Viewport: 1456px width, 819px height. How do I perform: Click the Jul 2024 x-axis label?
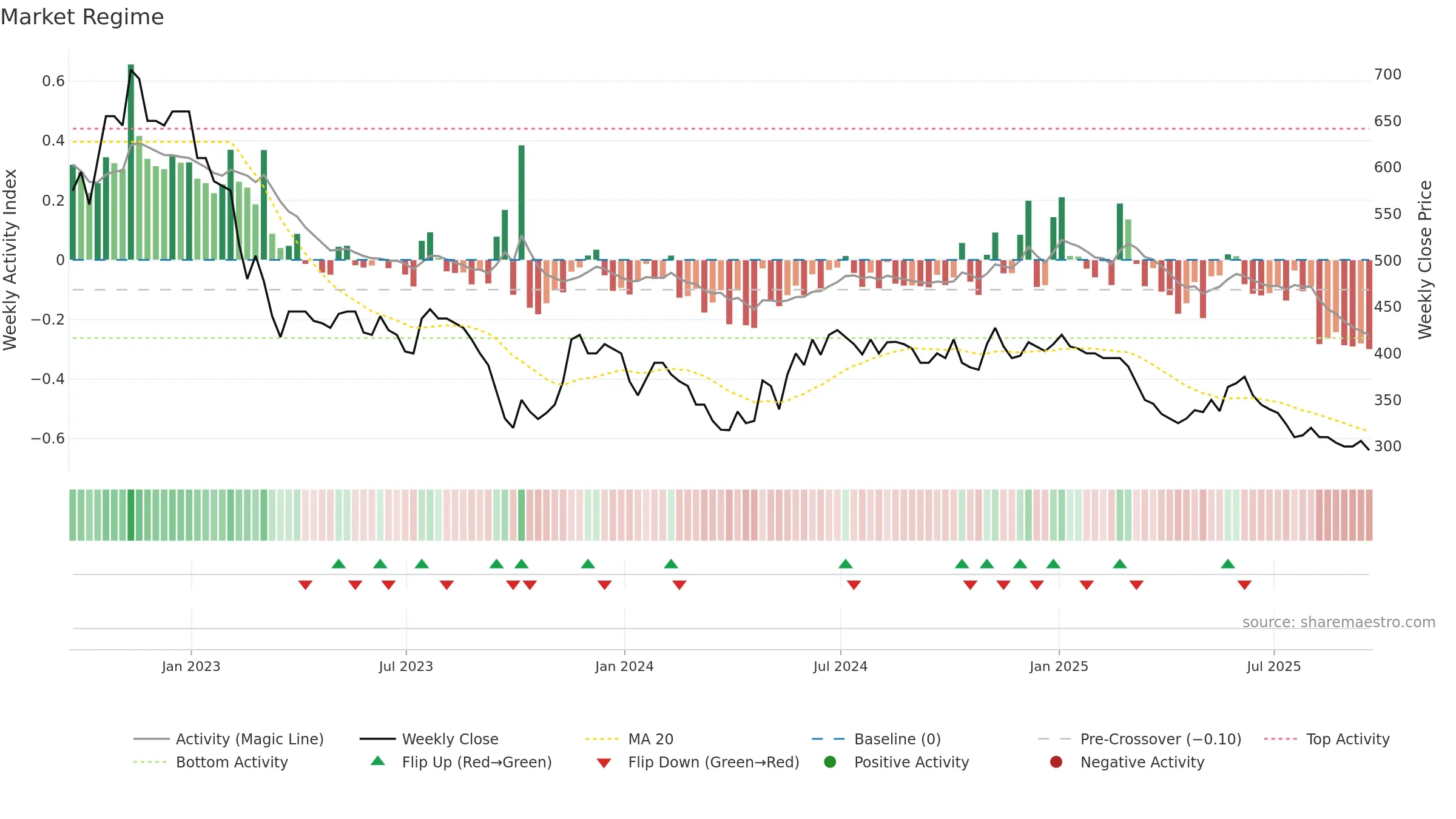click(x=840, y=666)
